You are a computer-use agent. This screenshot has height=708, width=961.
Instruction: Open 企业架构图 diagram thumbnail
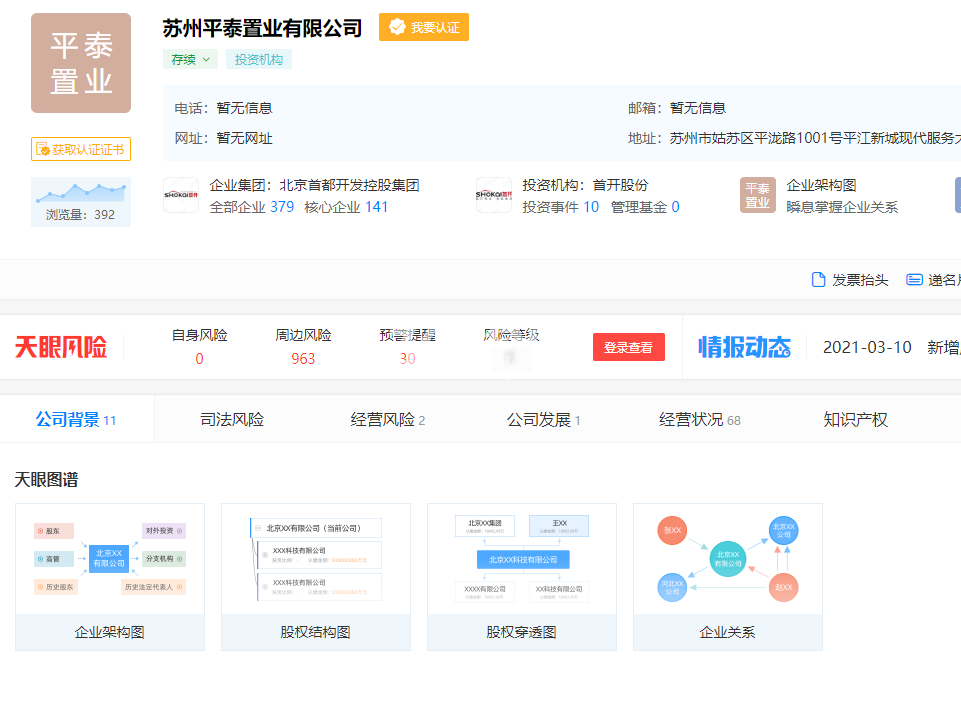(110, 577)
